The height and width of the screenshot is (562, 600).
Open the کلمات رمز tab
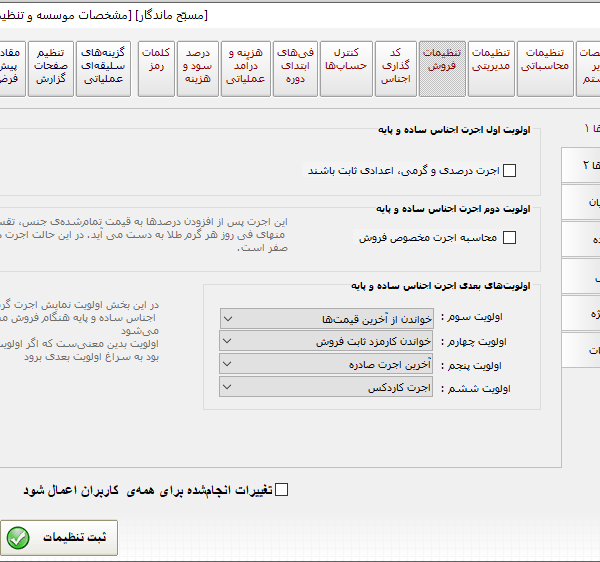[156, 68]
